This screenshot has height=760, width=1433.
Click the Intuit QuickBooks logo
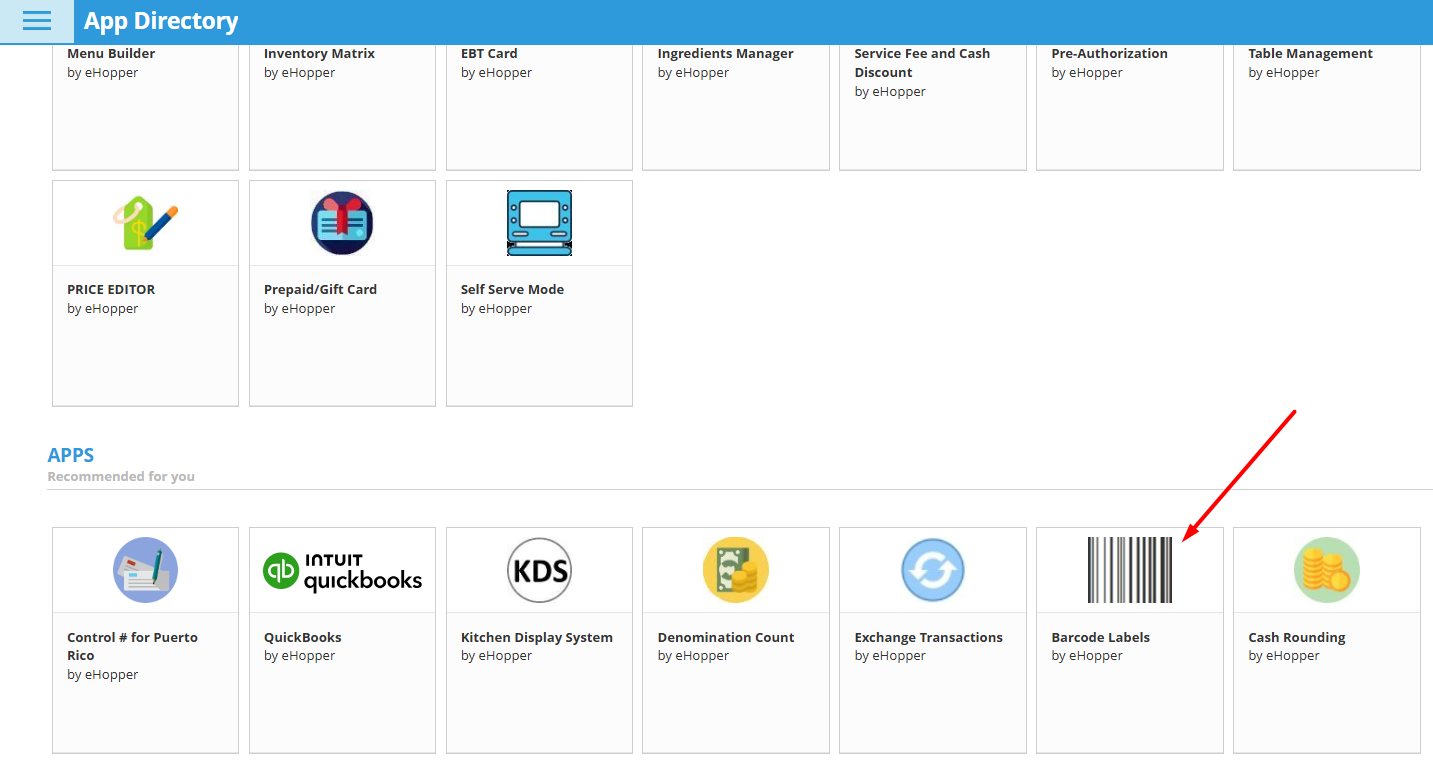click(x=342, y=571)
